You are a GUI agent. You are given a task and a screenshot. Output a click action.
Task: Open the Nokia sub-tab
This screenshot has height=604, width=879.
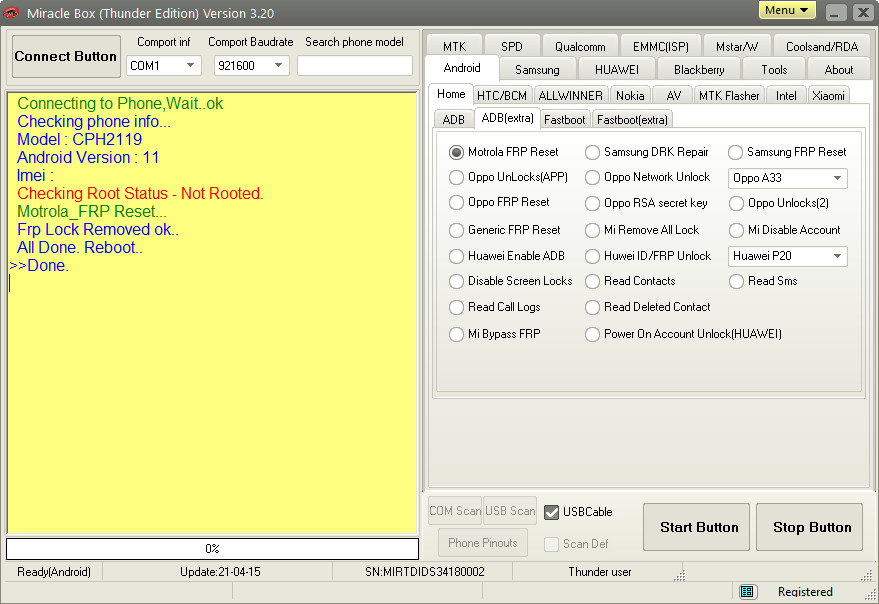tap(630, 96)
